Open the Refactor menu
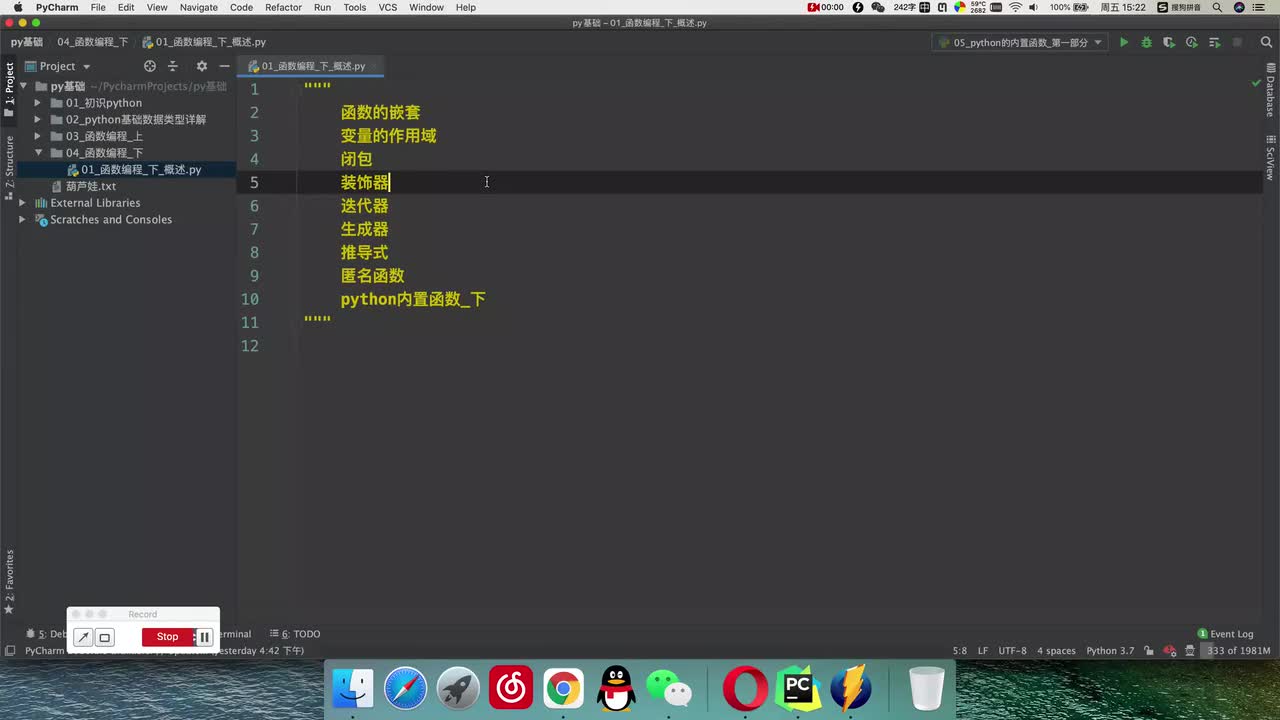This screenshot has height=720, width=1280. click(x=283, y=7)
